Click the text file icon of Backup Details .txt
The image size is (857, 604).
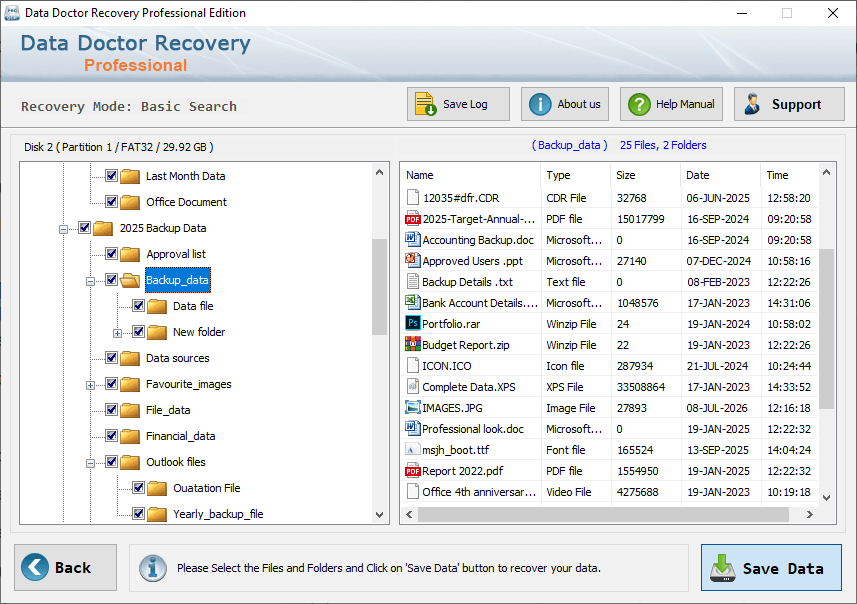pos(412,282)
